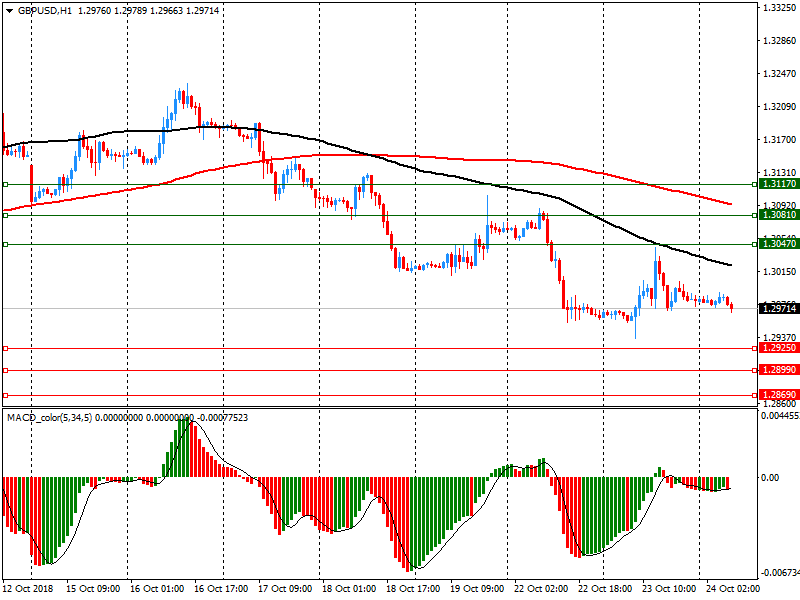This screenshot has height=600, width=800.
Task: Select the green 1.30810 price level tag
Action: click(x=778, y=215)
